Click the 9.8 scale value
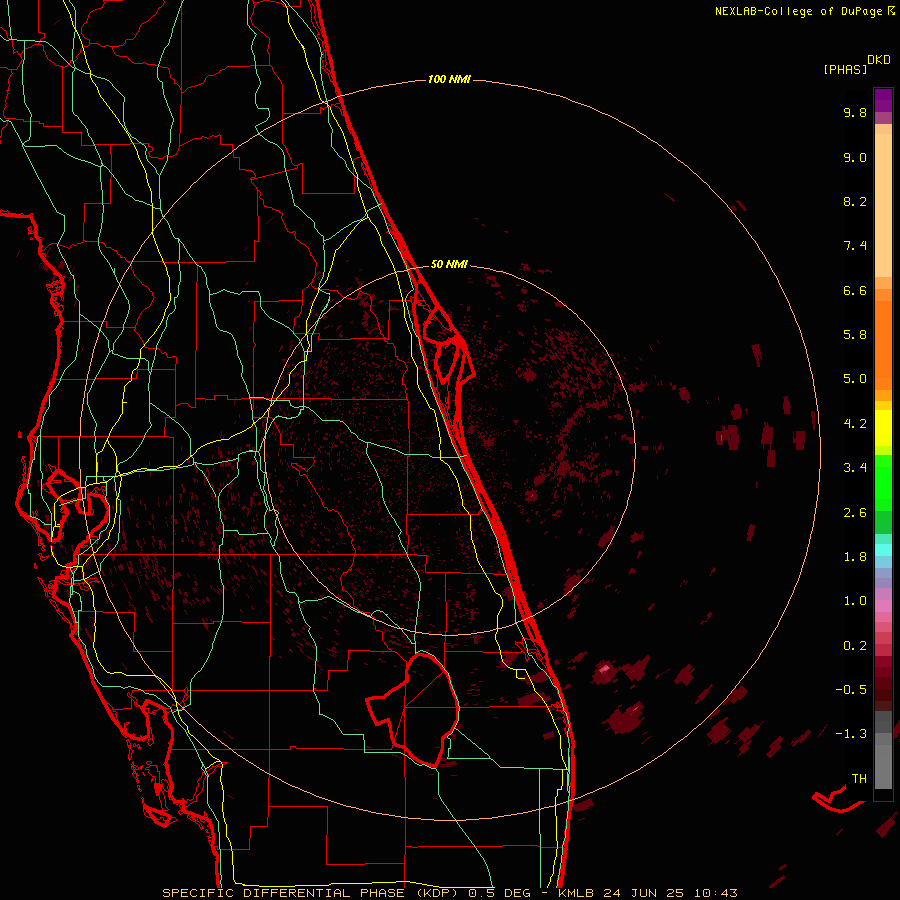This screenshot has height=900, width=900. point(855,112)
